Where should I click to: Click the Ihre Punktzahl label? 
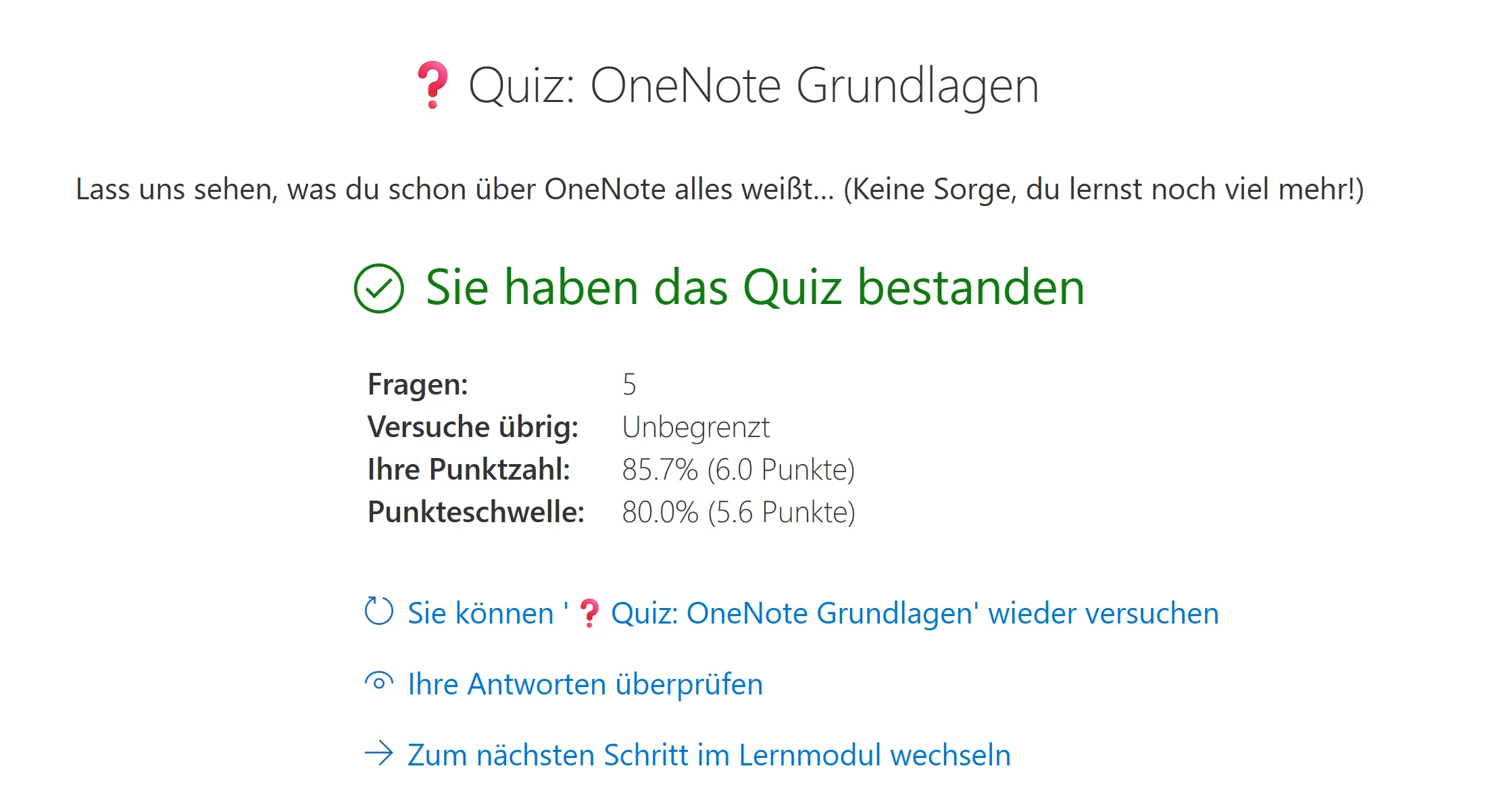coord(469,470)
